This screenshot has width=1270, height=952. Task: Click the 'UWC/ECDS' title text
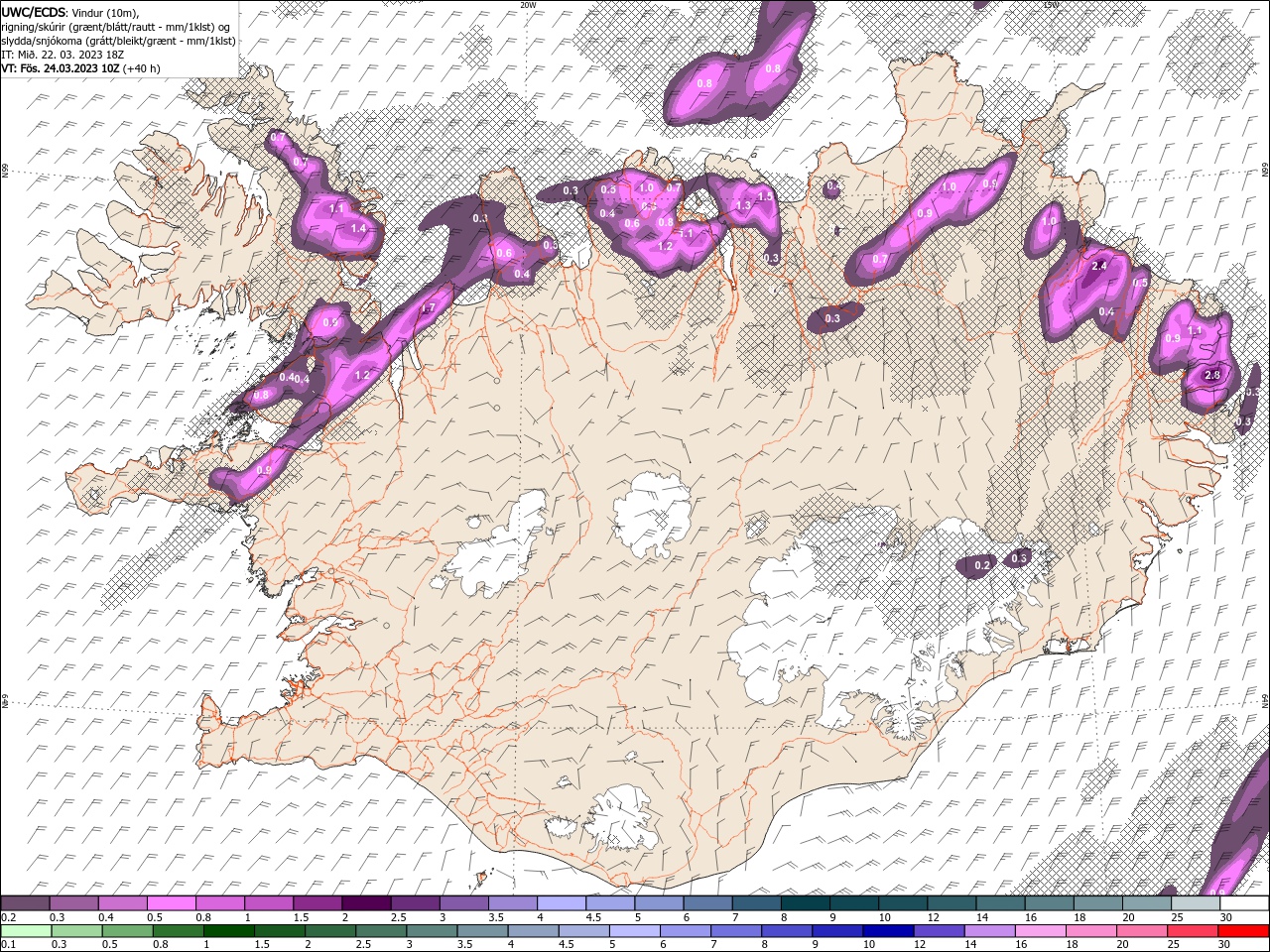click(33, 12)
